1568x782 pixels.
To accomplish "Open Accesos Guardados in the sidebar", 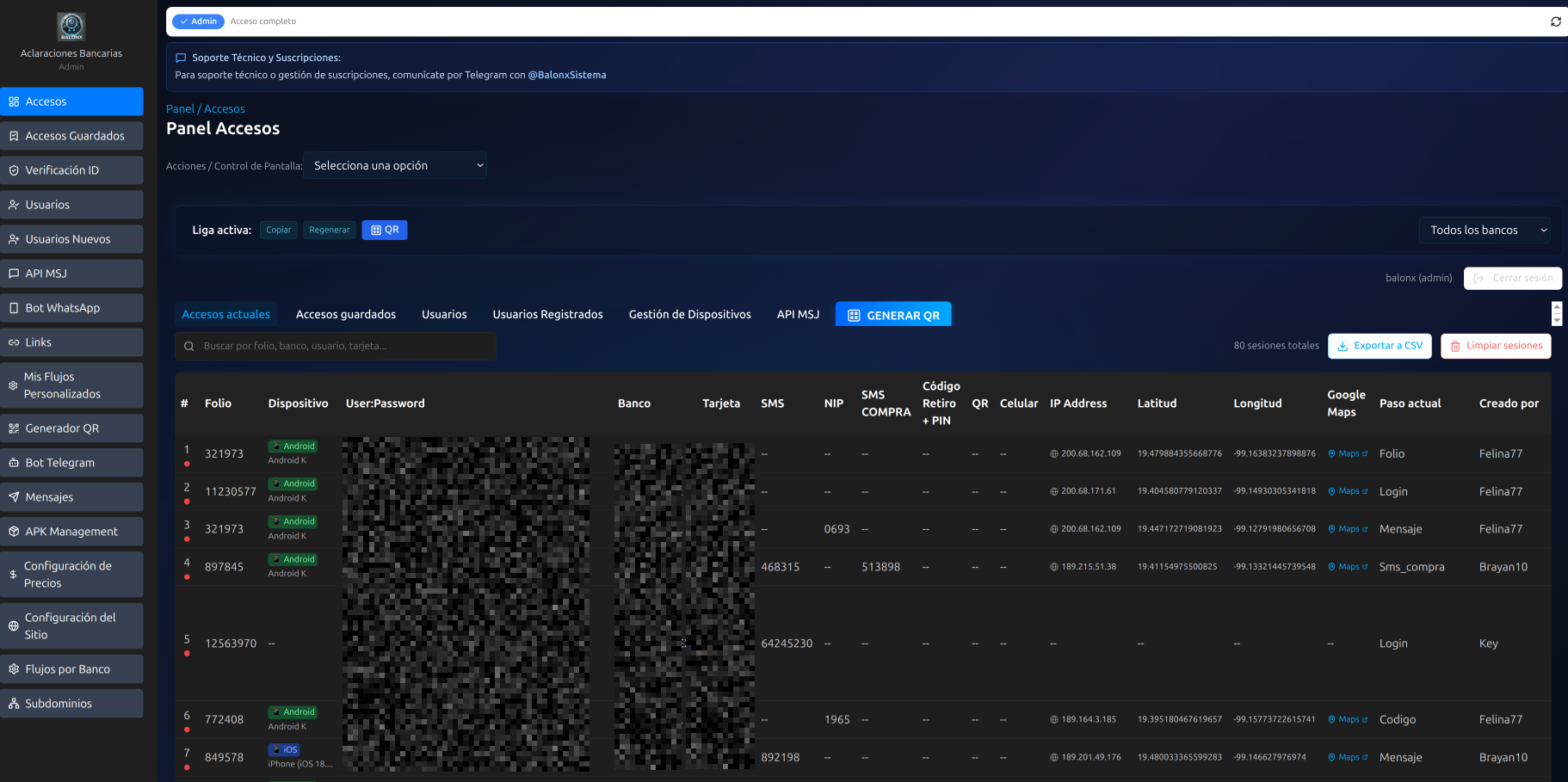I will (71, 136).
